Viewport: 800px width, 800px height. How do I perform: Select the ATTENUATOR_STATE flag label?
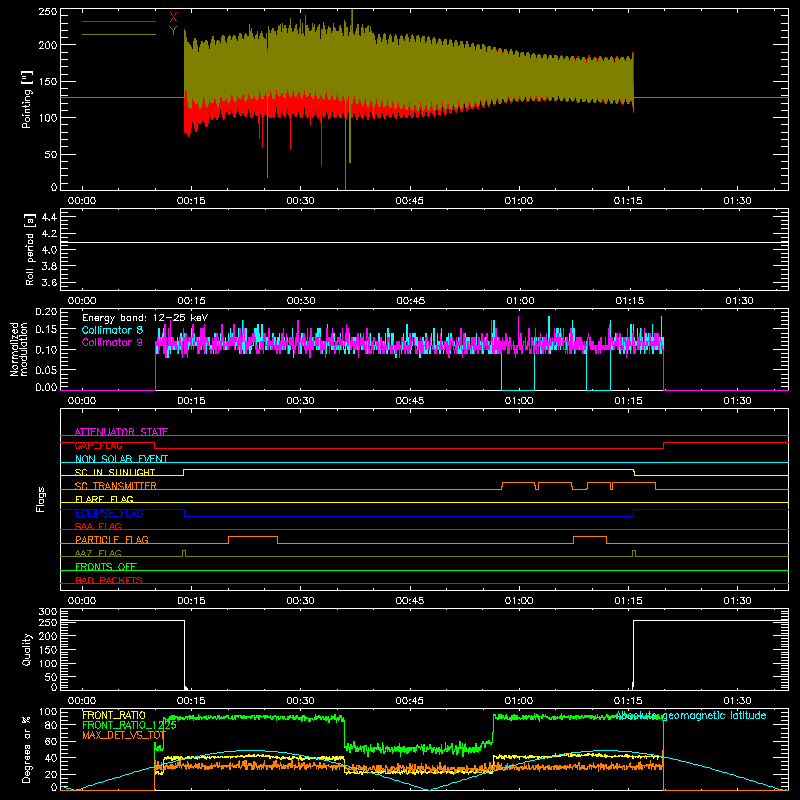coord(121,432)
